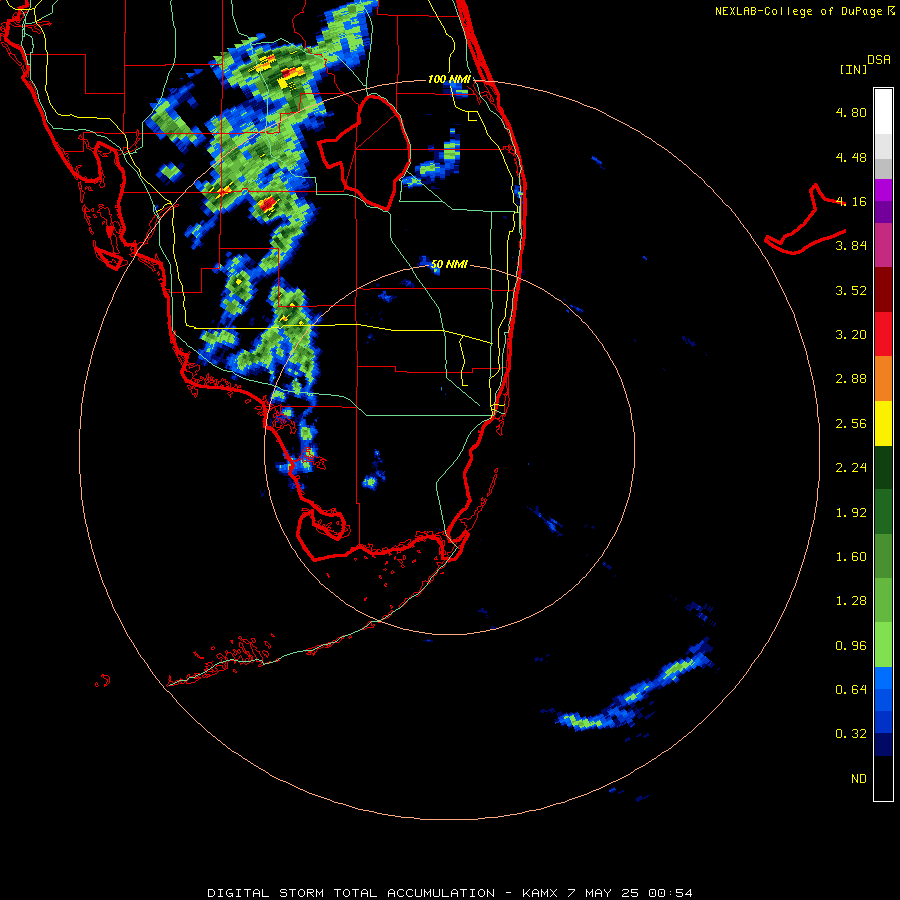Click the 100 NMI range ring label
Screen dimensions: 900x900
pos(449,79)
